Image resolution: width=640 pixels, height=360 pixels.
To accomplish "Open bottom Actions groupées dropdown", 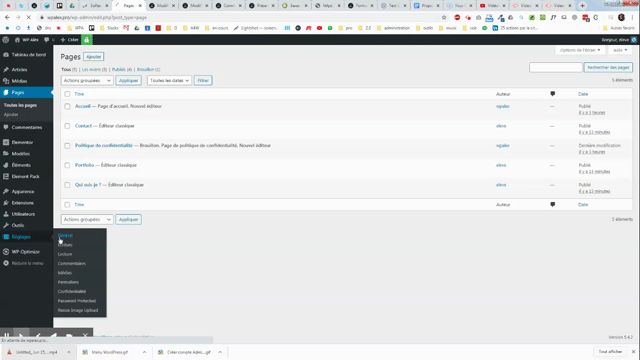I will pyautogui.click(x=87, y=220).
